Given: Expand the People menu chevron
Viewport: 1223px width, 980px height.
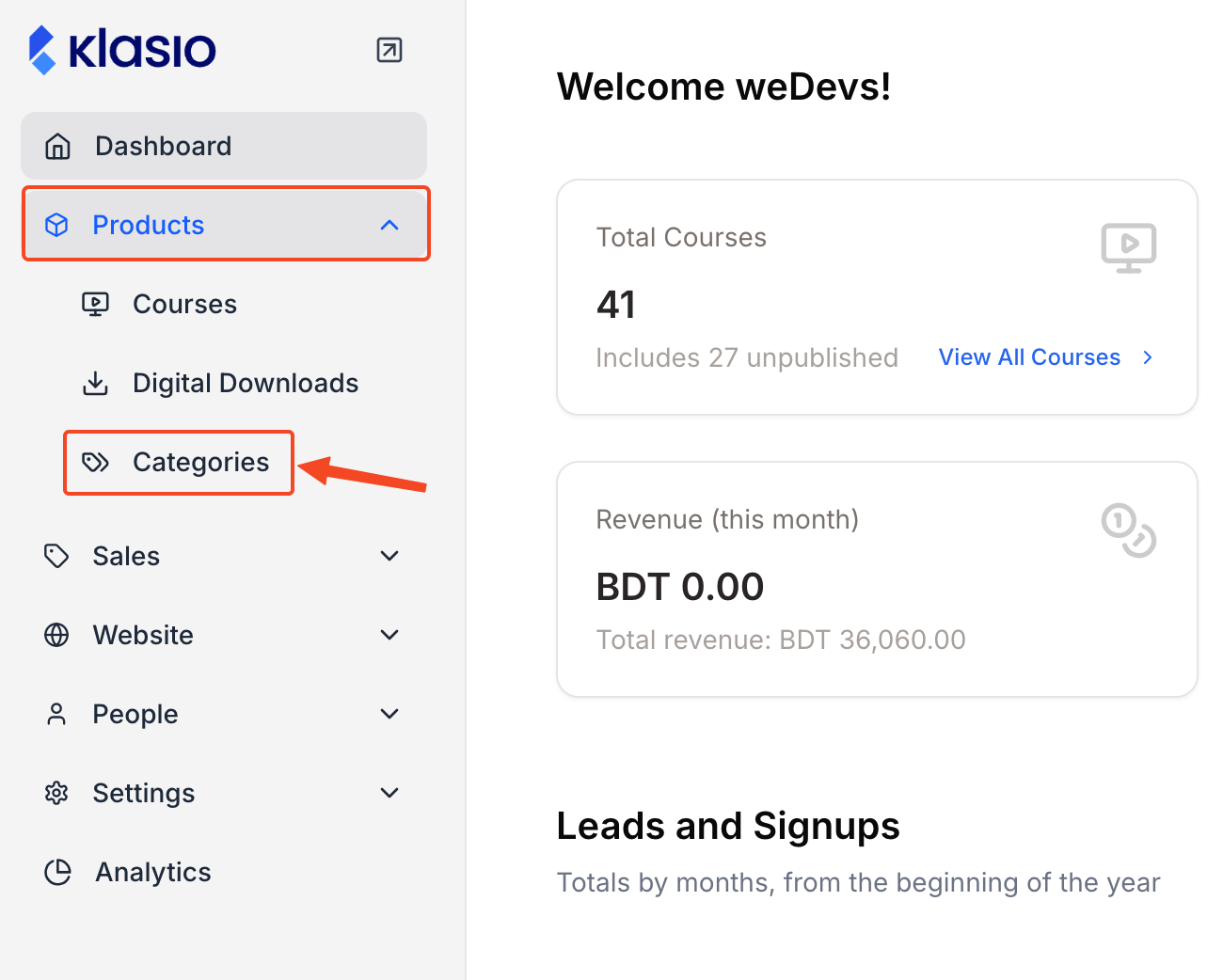Looking at the screenshot, I should pos(389,714).
